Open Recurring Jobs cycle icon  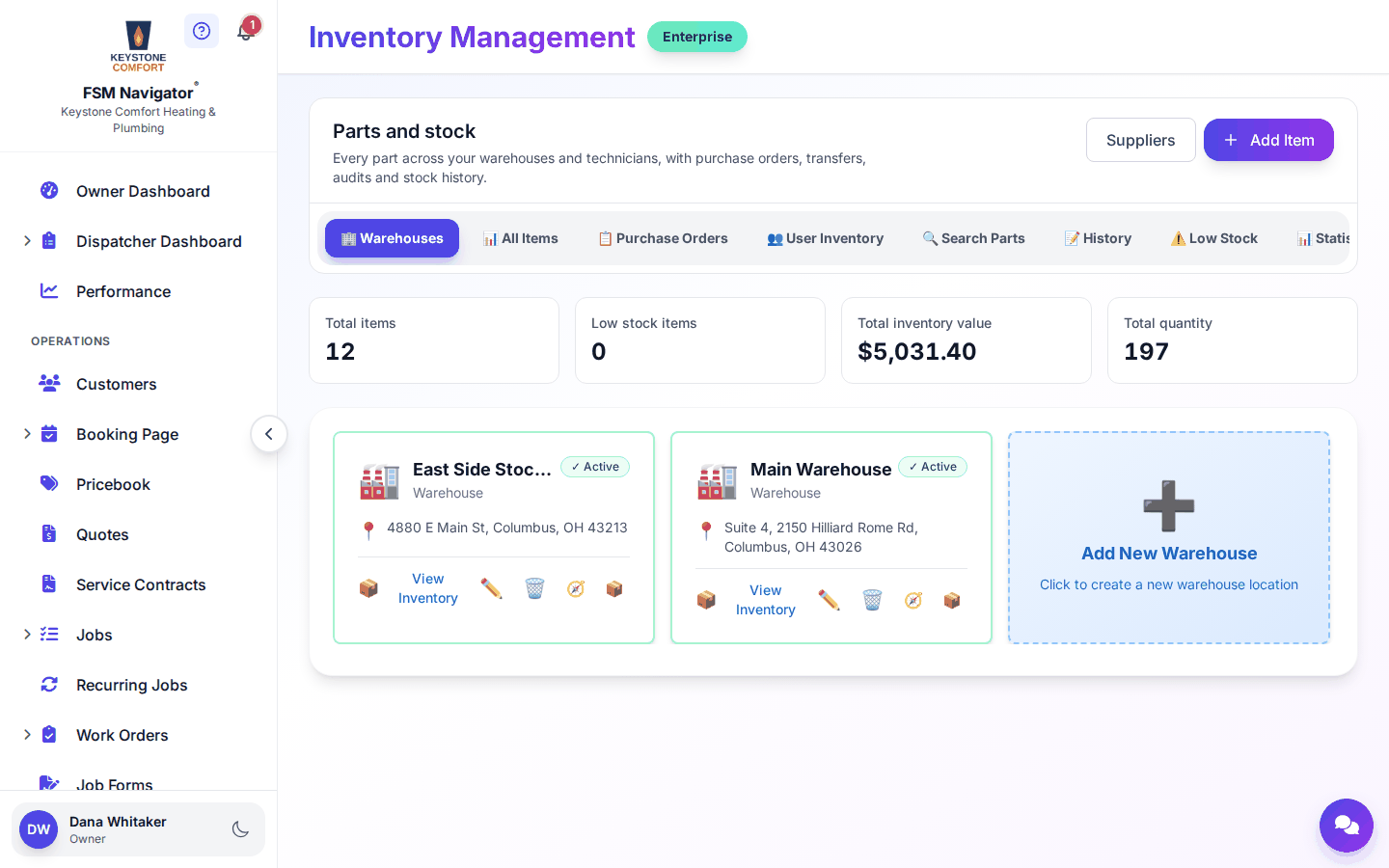[49, 684]
